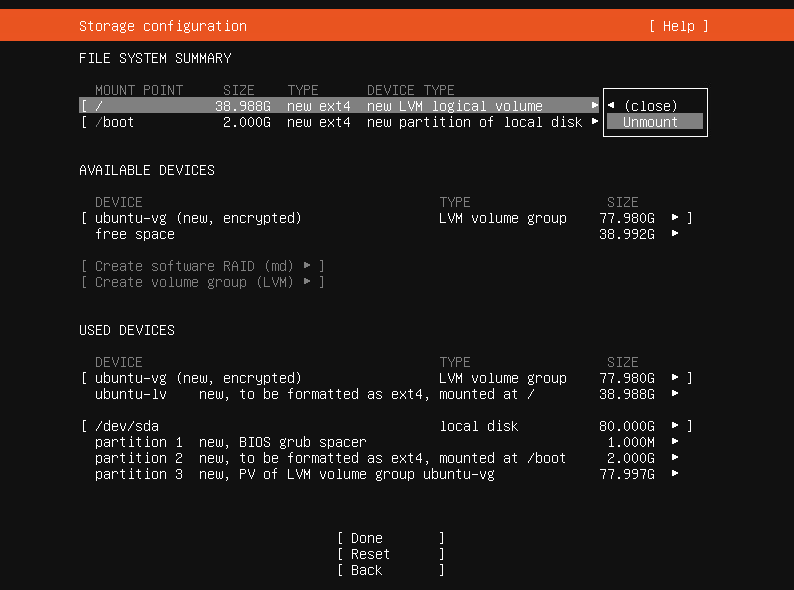Viewport: 794px width, 590px height.
Task: Open ubuntu-vg menu in Used Devices
Action: (x=675, y=378)
